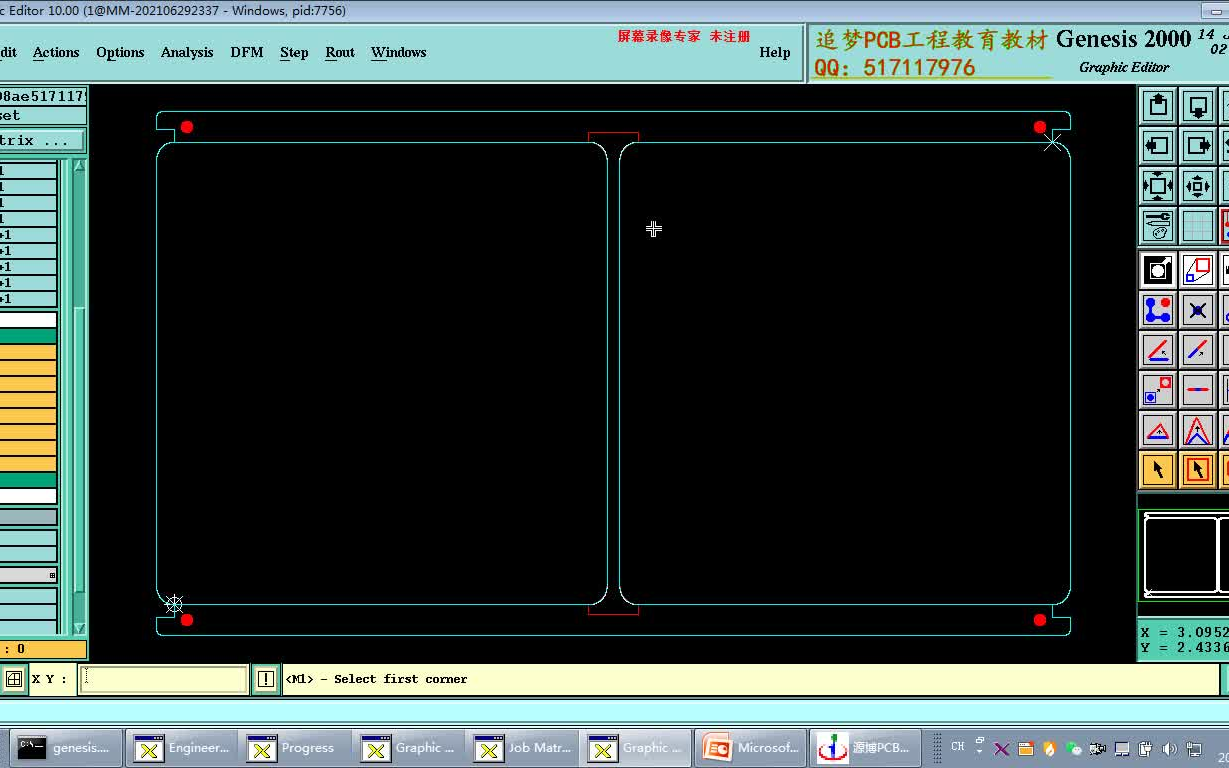Click the pan left arrow icon
Screen dimensions: 1229x768
coord(1157,146)
